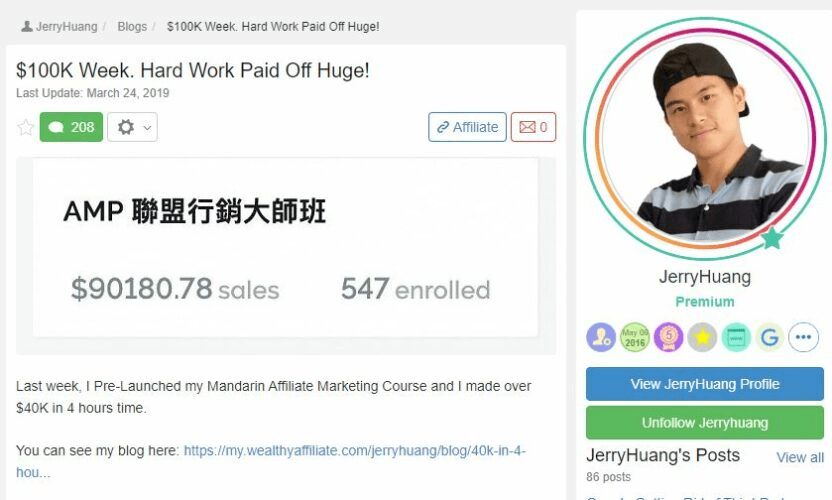Image resolution: width=832 pixels, height=500 pixels.
Task: Open View all posts link
Action: [x=800, y=457]
